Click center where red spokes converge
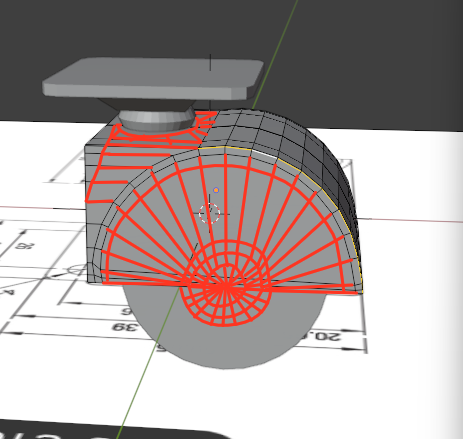463x439 pixels. click(x=226, y=285)
